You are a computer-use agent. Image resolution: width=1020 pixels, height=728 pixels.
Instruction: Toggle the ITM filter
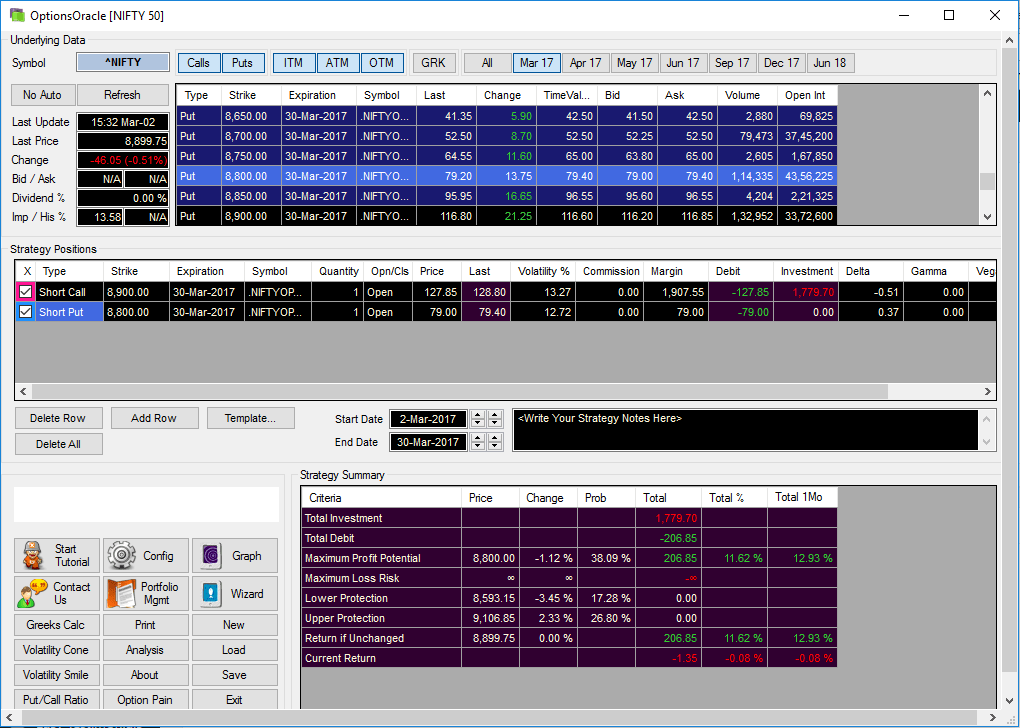coord(293,63)
